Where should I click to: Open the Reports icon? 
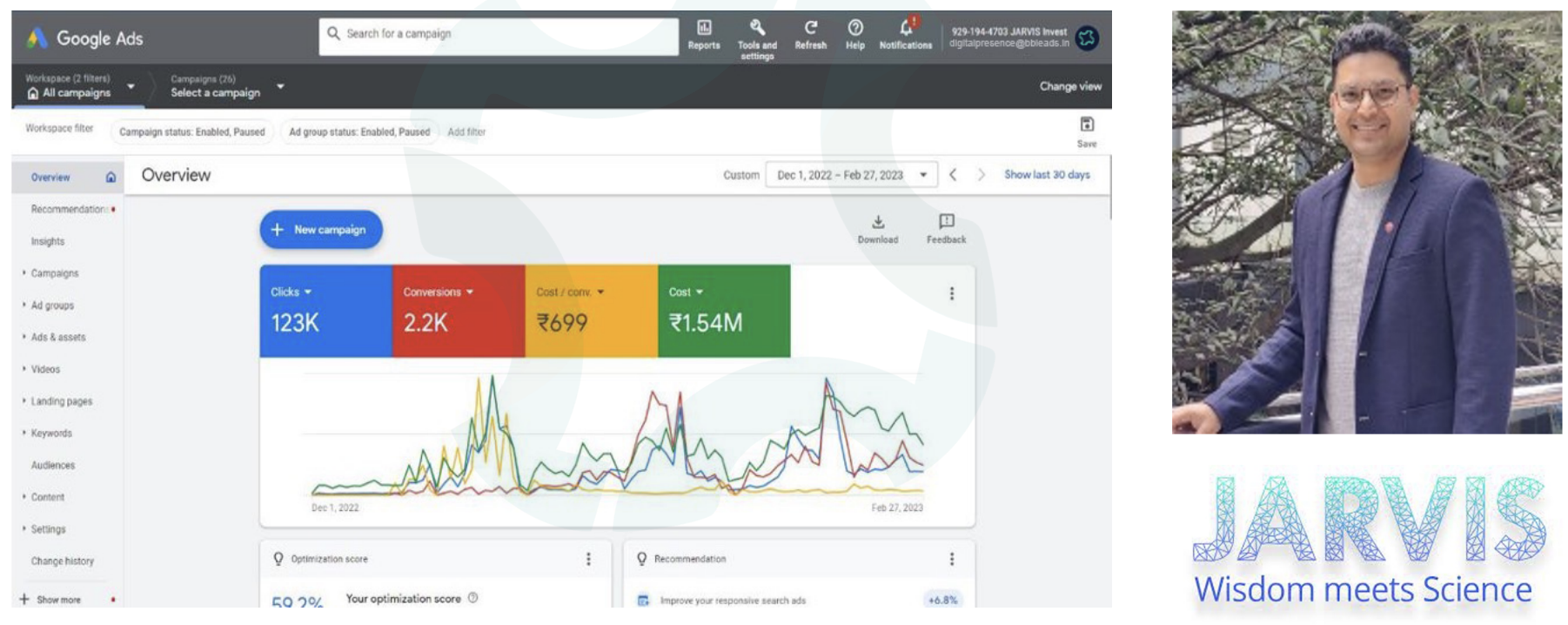pyautogui.click(x=704, y=28)
